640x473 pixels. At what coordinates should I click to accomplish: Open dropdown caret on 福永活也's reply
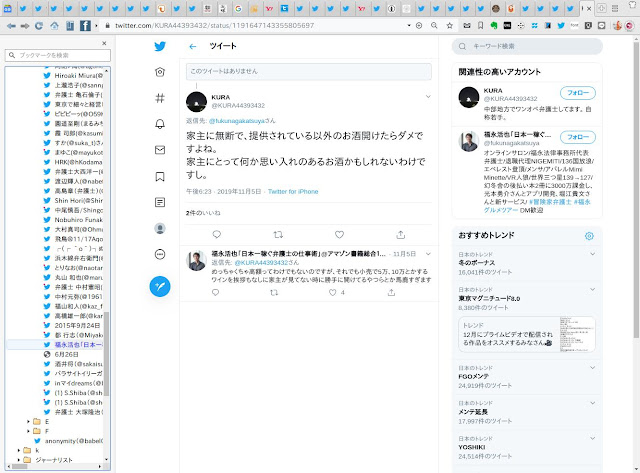pos(428,254)
